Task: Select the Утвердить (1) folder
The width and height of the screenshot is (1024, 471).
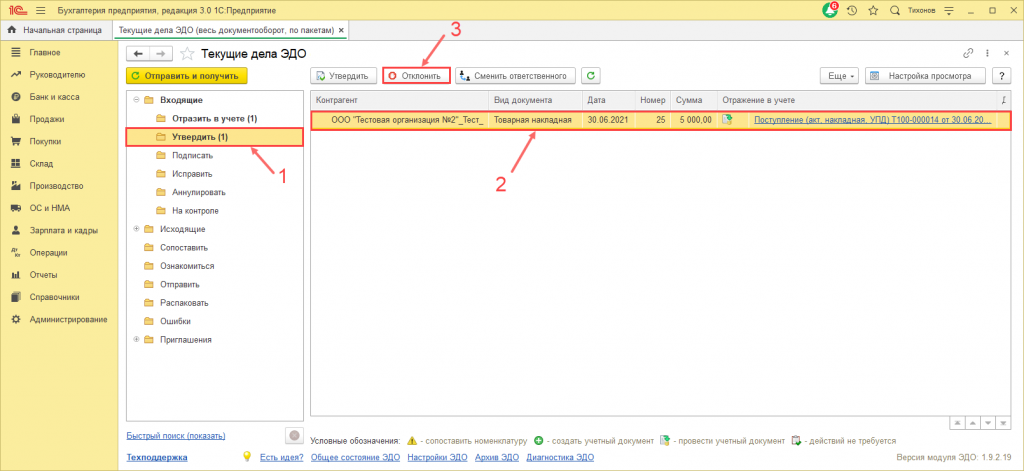Action: click(x=214, y=137)
